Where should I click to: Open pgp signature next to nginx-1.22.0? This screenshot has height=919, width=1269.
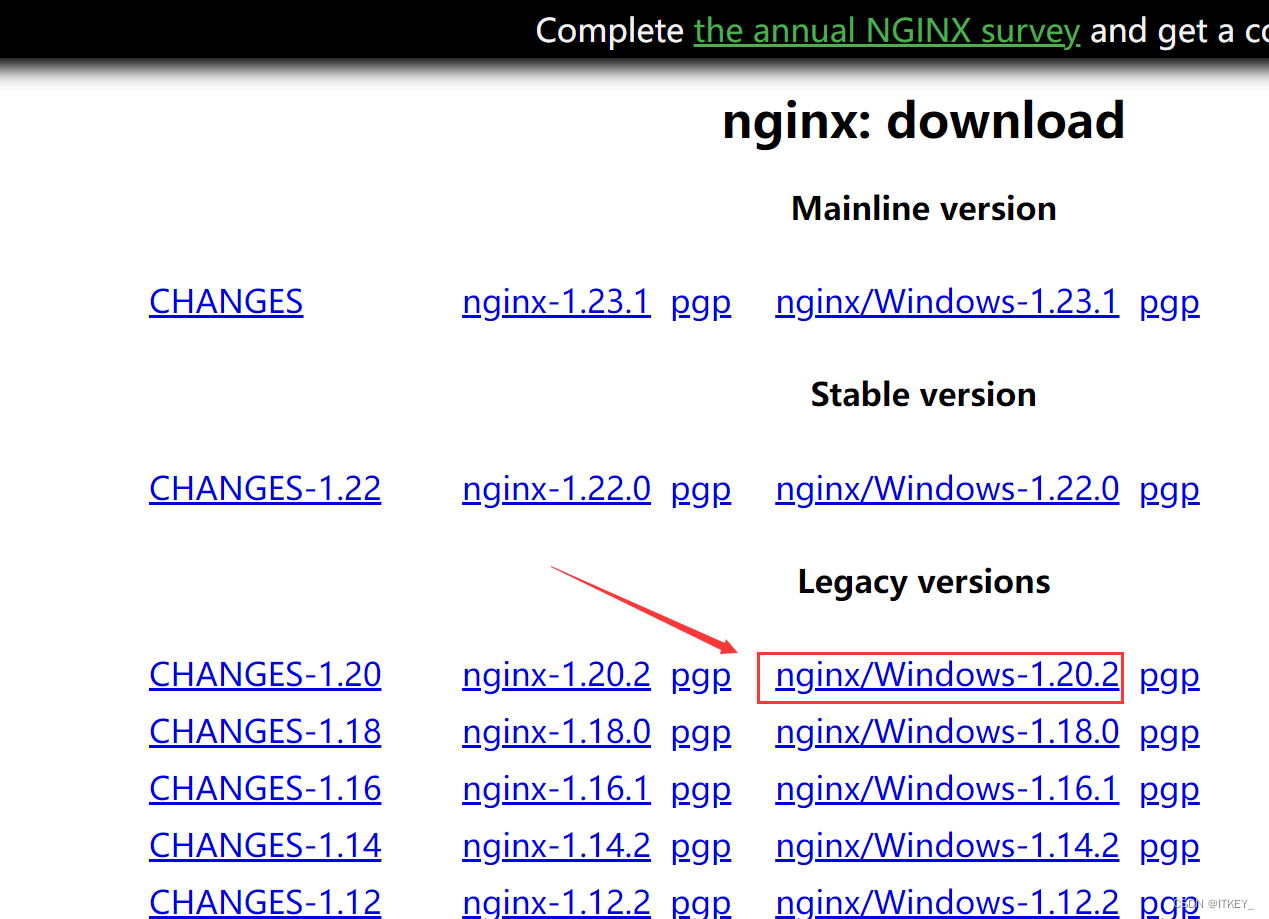point(701,490)
